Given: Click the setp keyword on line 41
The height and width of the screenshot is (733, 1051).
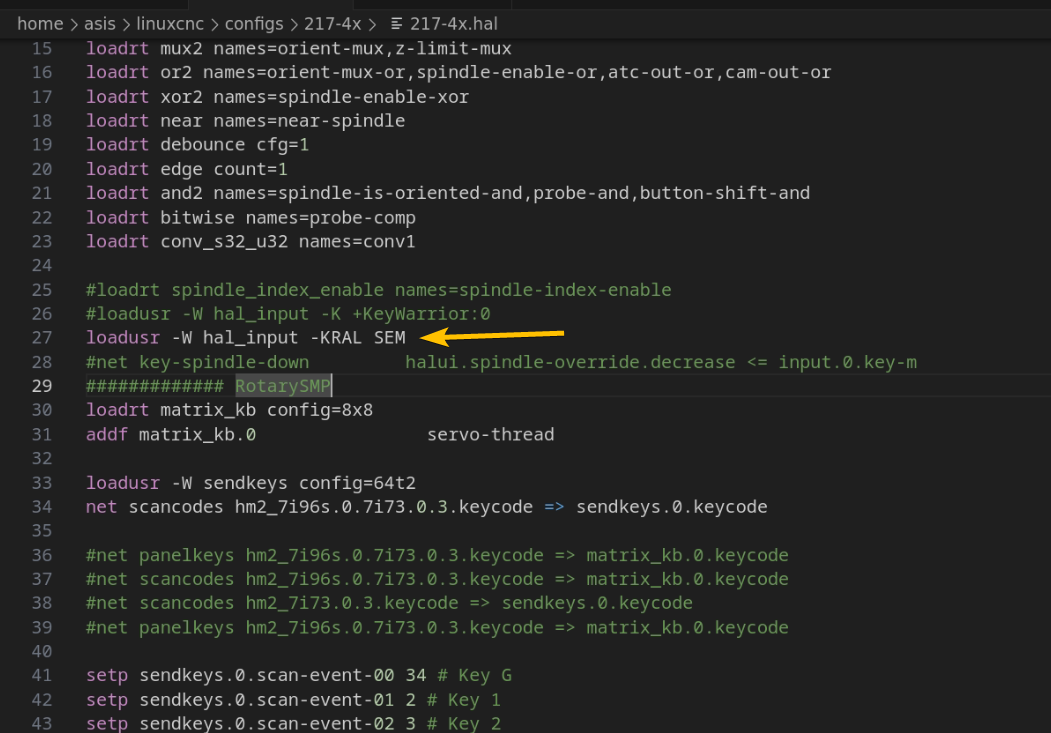Looking at the screenshot, I should [107, 675].
